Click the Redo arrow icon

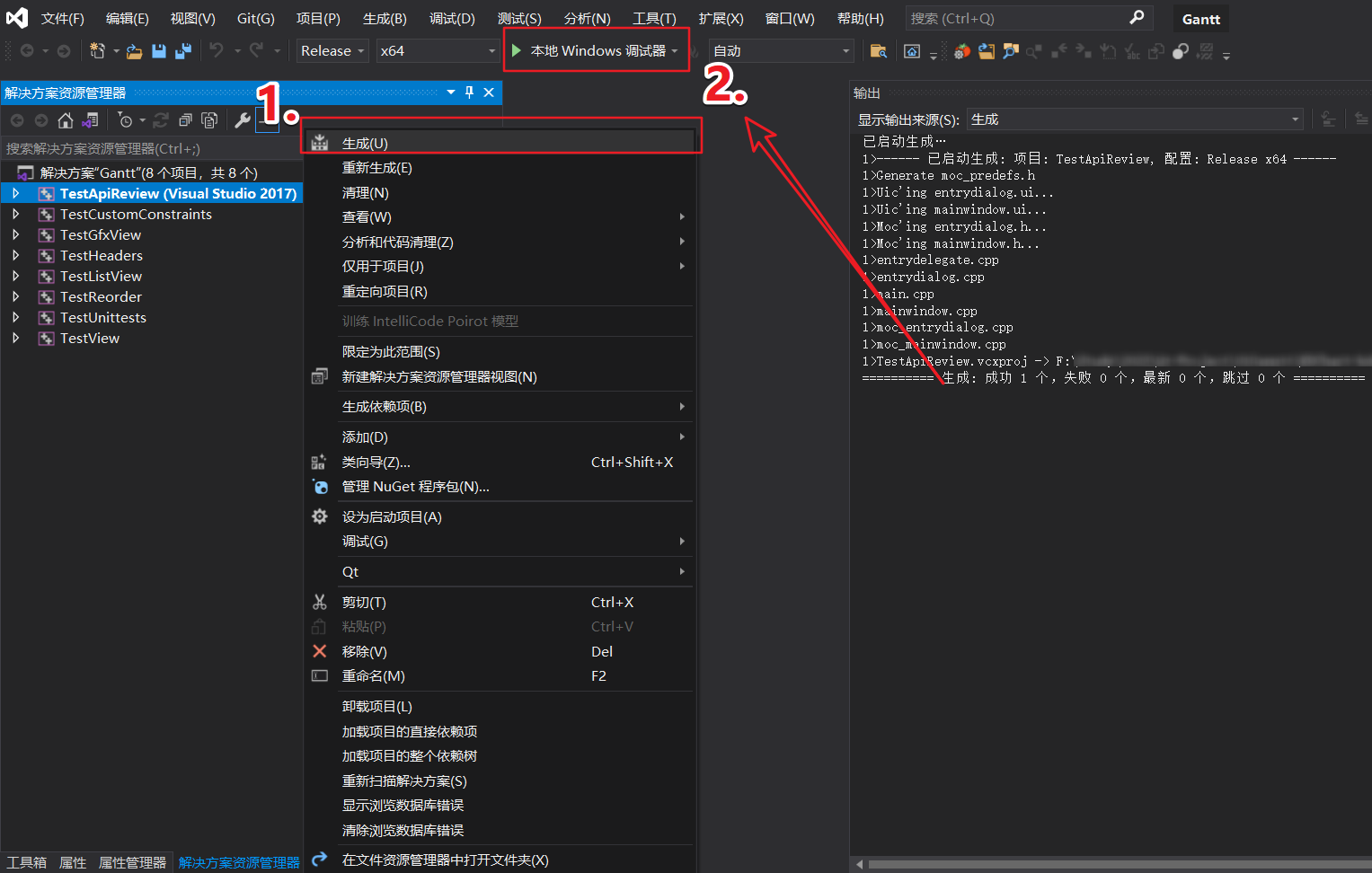(257, 50)
